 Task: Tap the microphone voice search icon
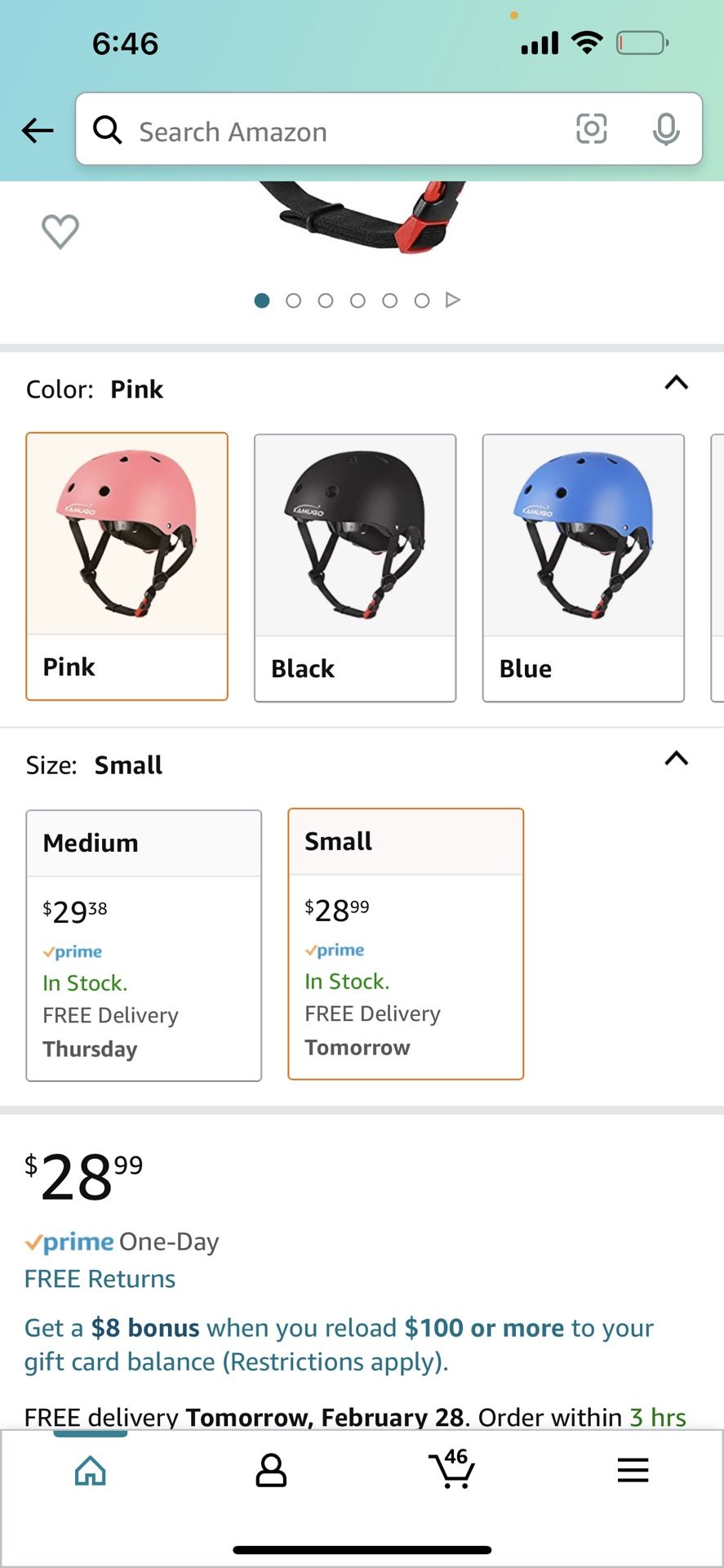pos(666,129)
